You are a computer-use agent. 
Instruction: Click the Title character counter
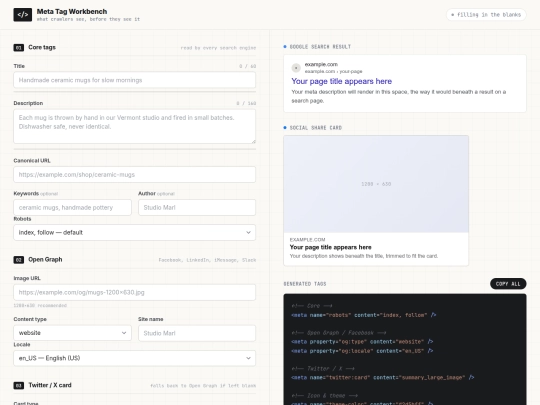pyautogui.click(x=248, y=66)
